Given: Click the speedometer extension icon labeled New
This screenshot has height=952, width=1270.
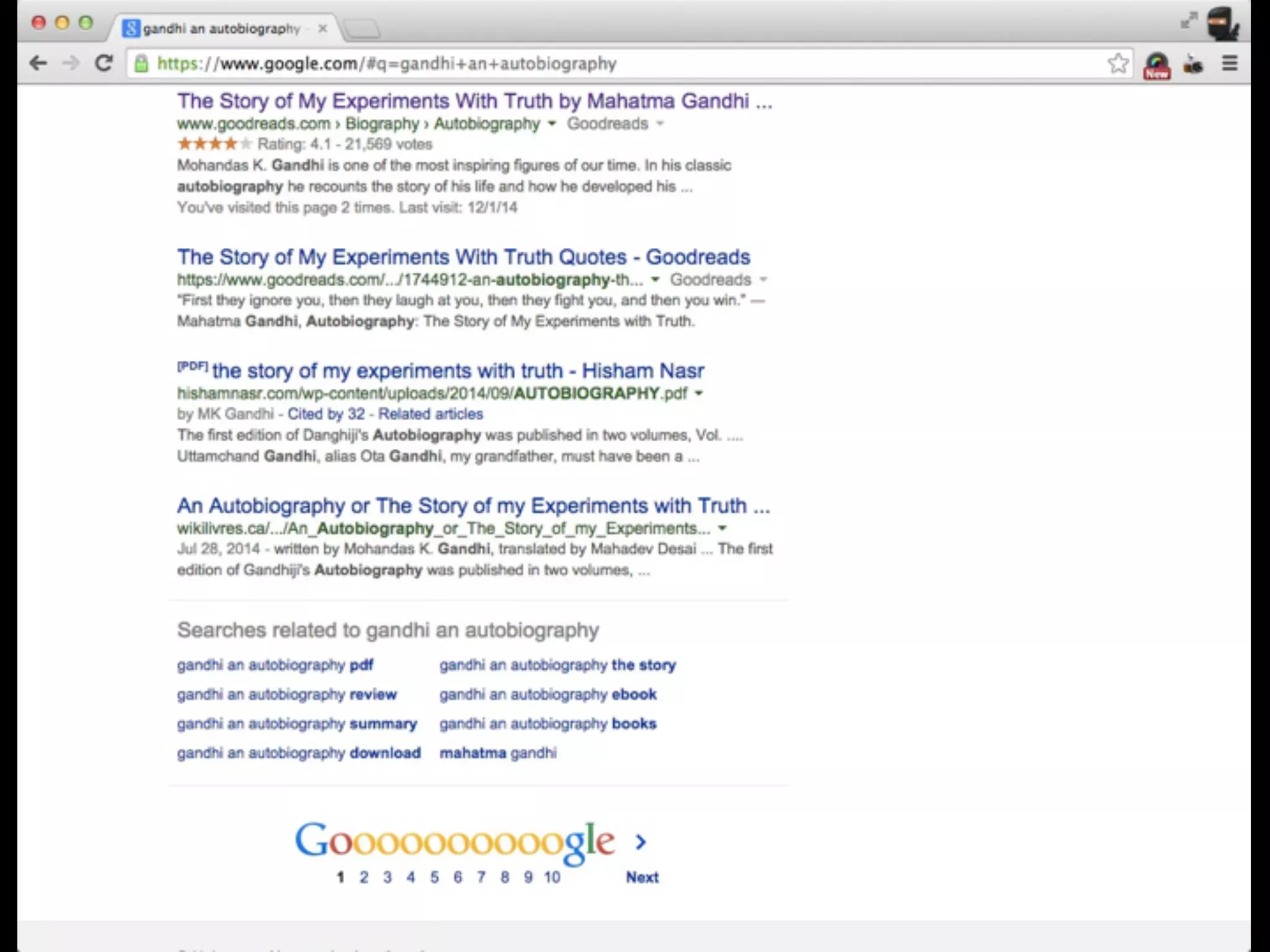Looking at the screenshot, I should [x=1157, y=65].
